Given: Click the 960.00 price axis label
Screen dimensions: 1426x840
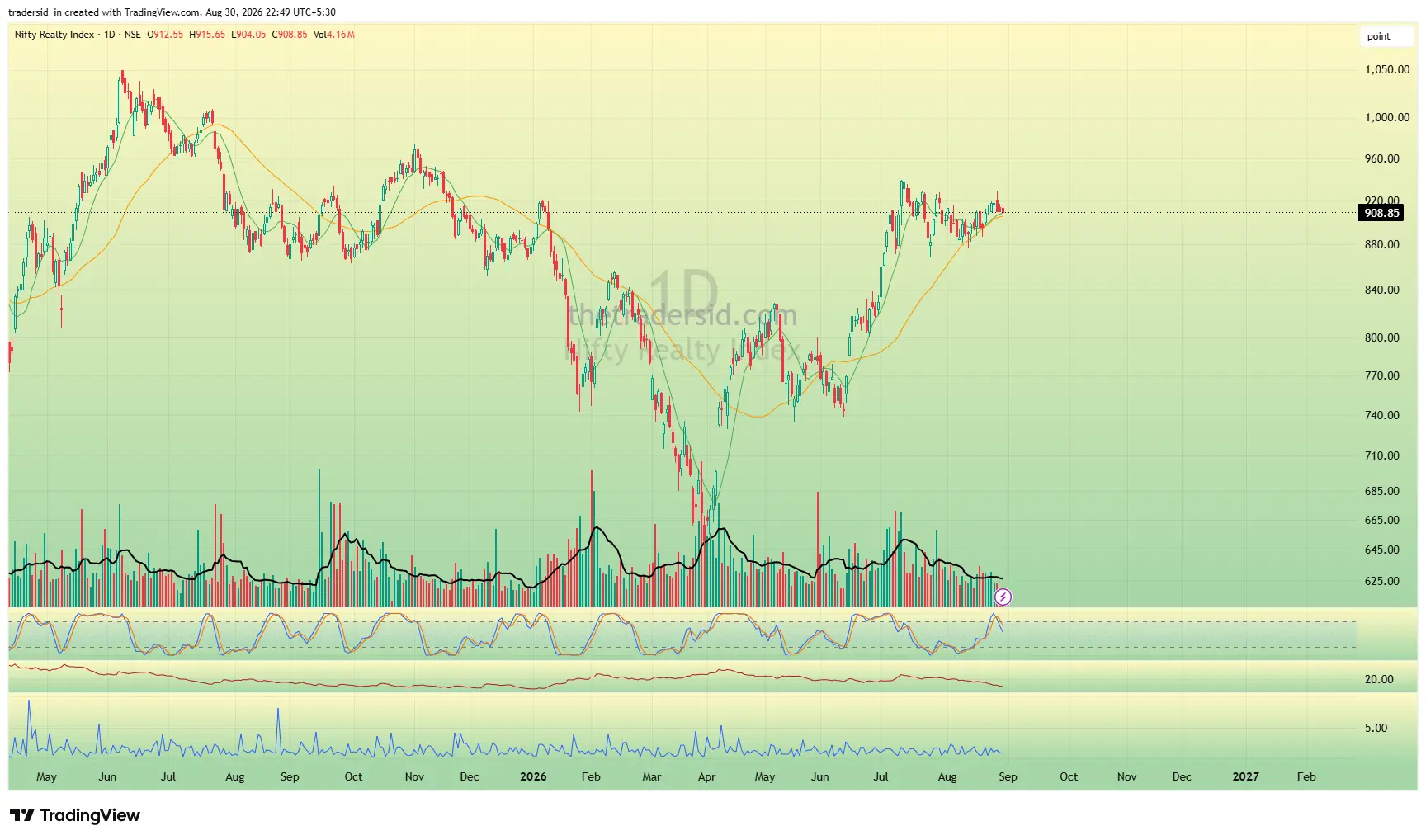Looking at the screenshot, I should (1382, 158).
